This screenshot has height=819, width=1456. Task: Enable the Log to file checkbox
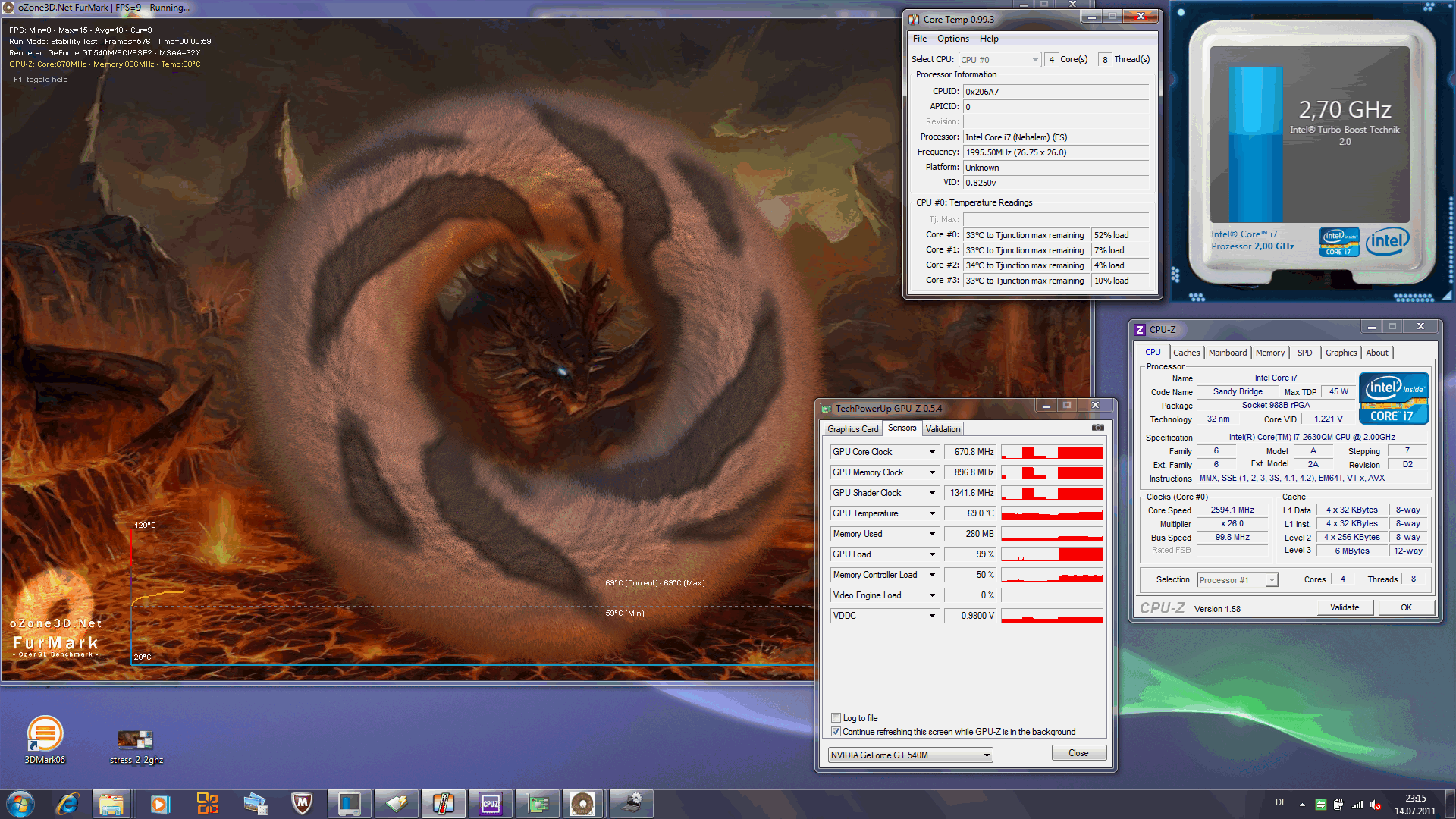point(836,717)
